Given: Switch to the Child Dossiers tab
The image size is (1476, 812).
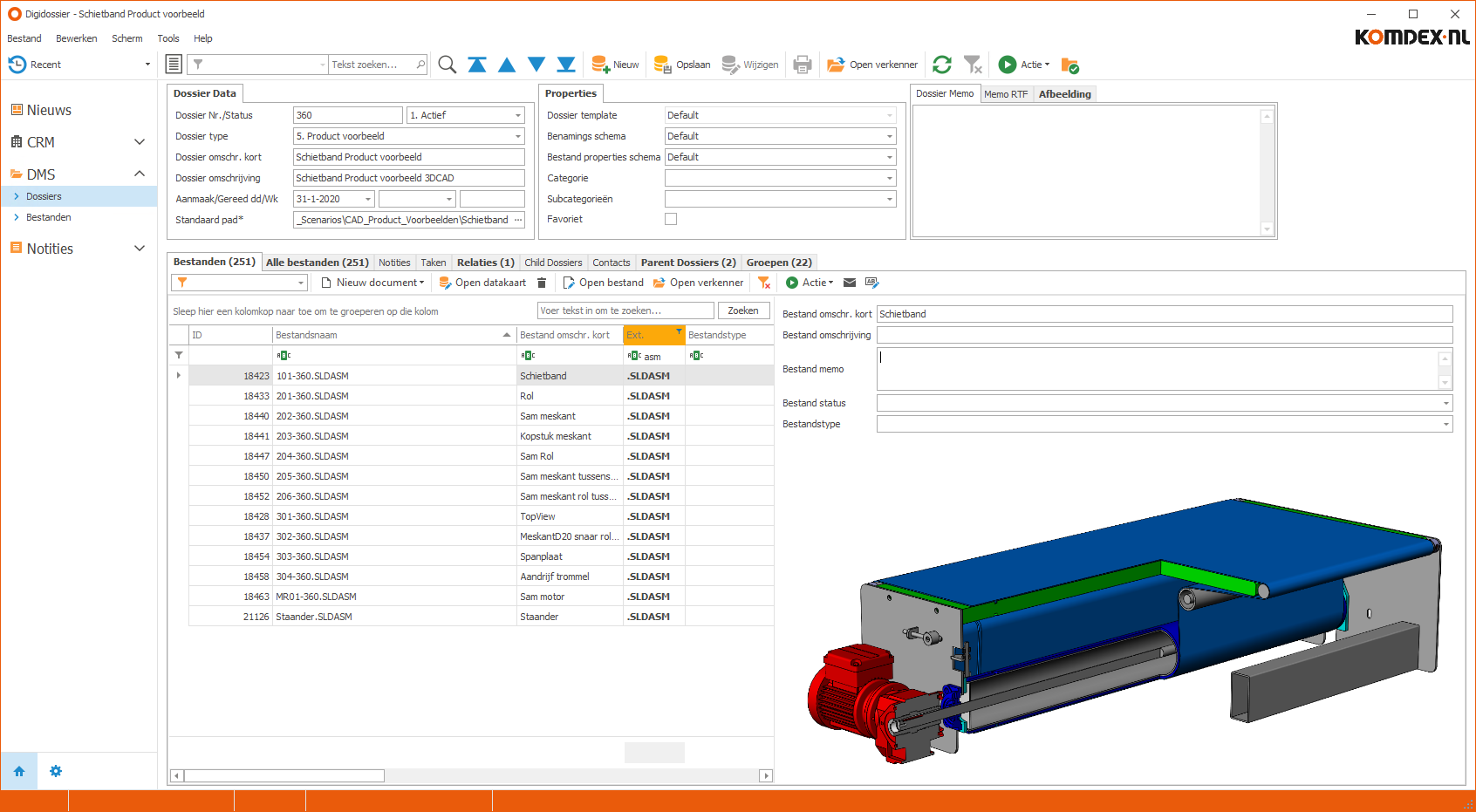Looking at the screenshot, I should pos(553,263).
